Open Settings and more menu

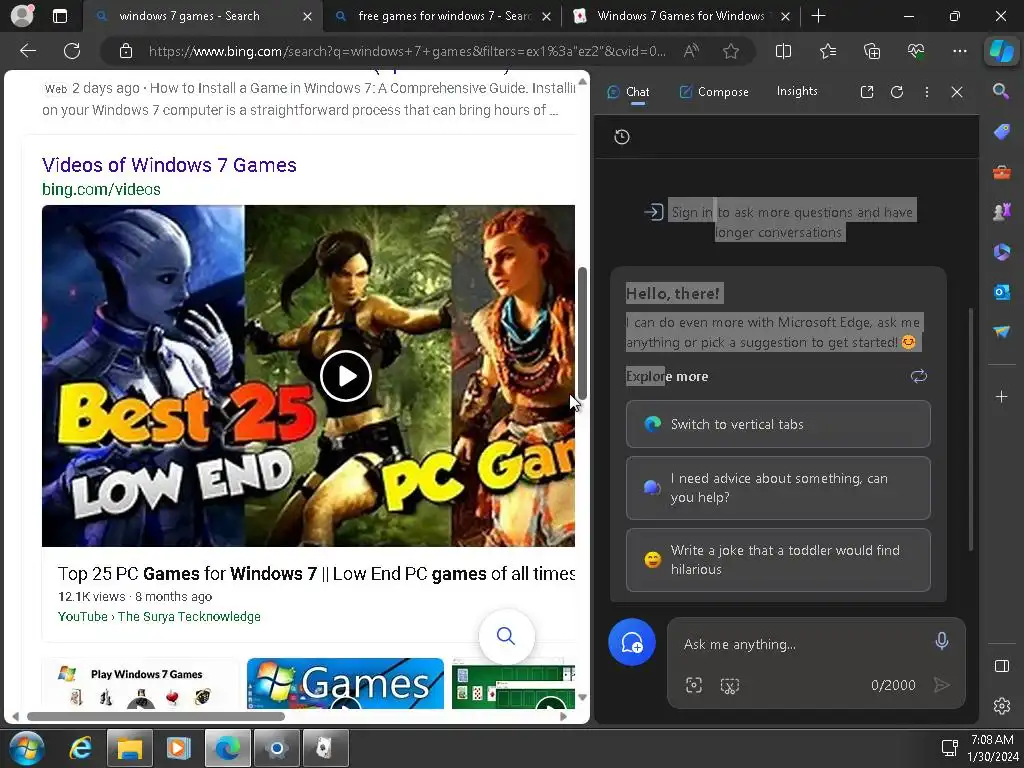[x=959, y=51]
